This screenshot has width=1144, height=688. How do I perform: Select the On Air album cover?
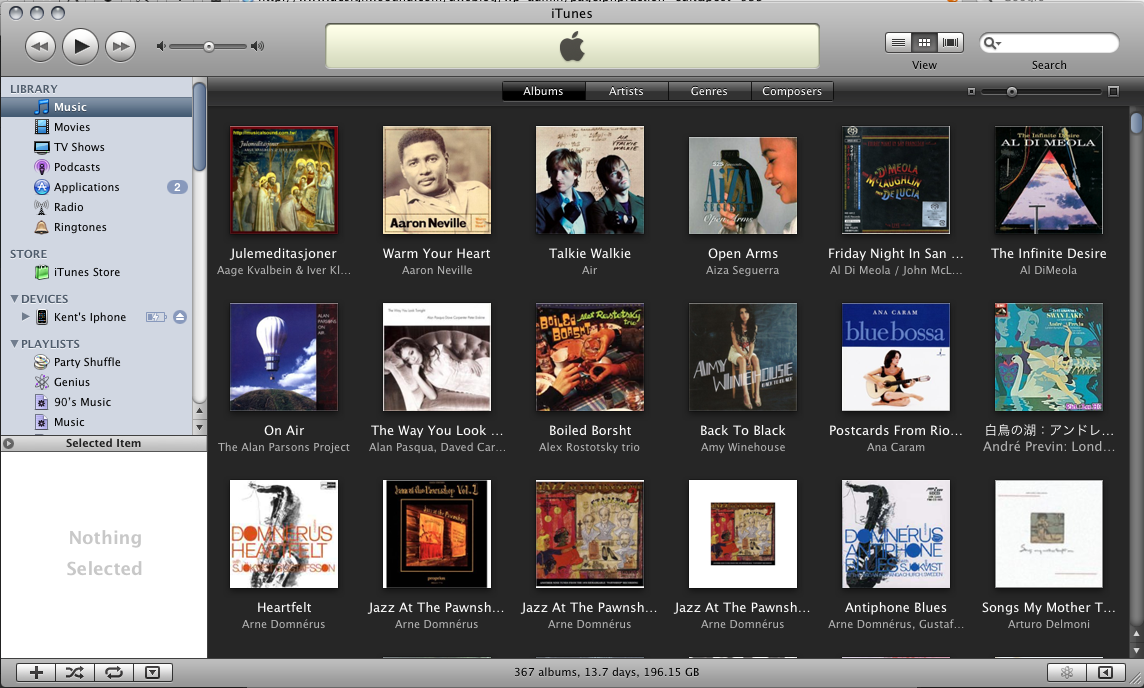(x=284, y=357)
